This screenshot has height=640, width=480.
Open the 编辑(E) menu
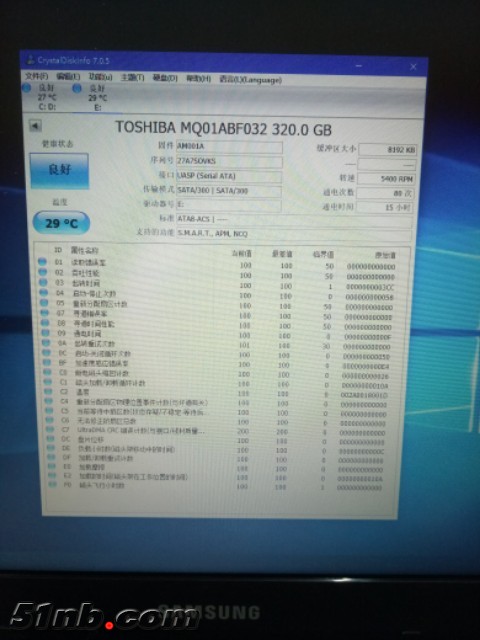click(x=68, y=77)
